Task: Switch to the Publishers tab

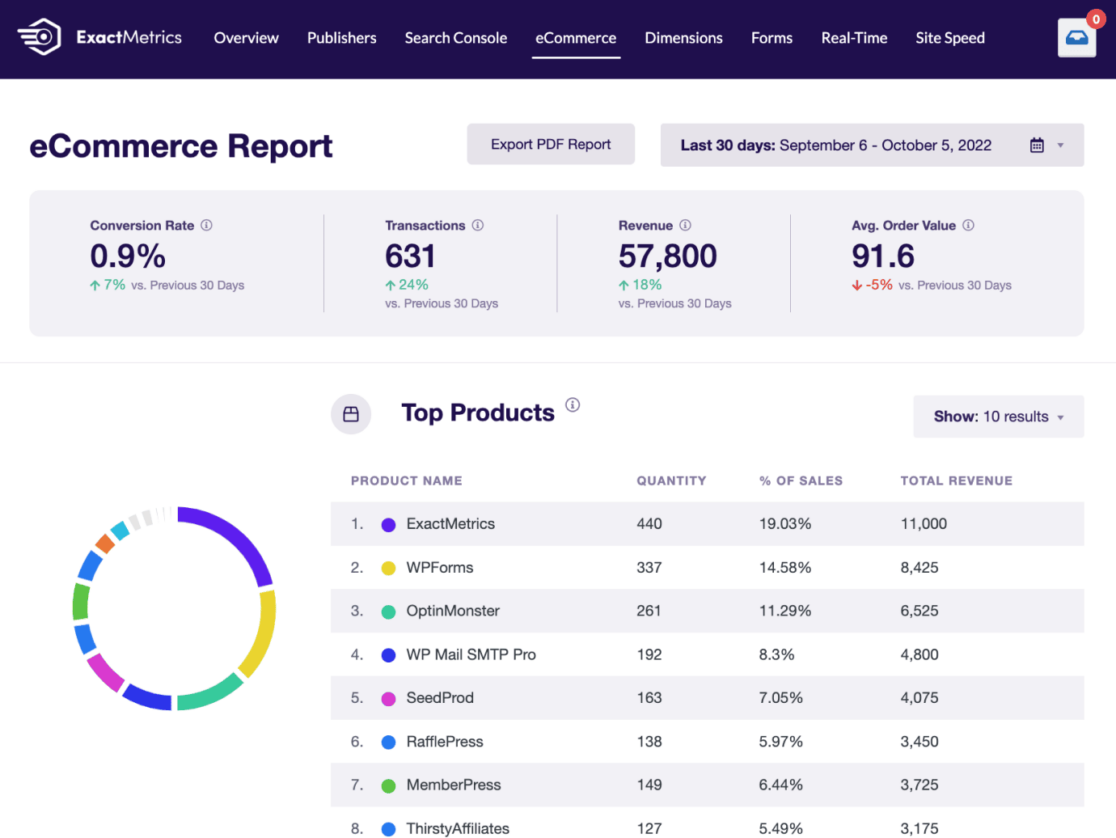Action: [x=342, y=38]
